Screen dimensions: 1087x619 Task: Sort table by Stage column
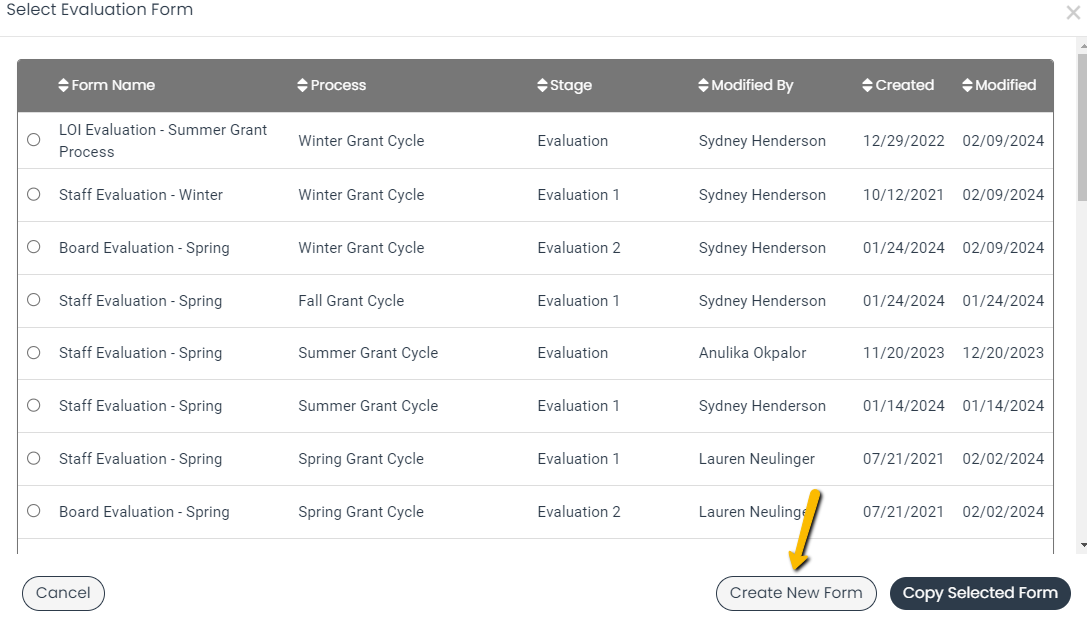coord(564,85)
